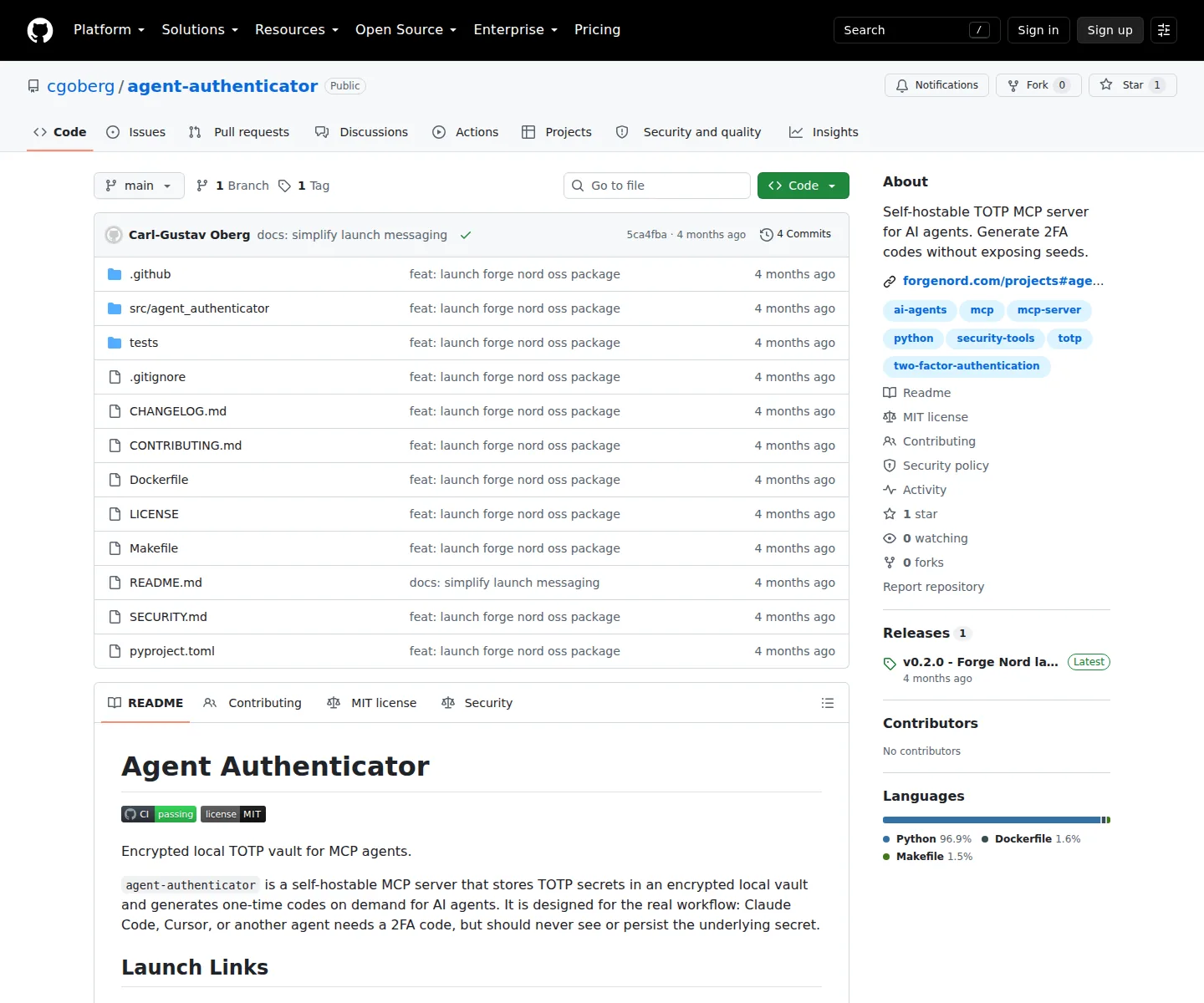Open the pyproject.toml file
The width and height of the screenshot is (1204, 1003).
click(172, 651)
